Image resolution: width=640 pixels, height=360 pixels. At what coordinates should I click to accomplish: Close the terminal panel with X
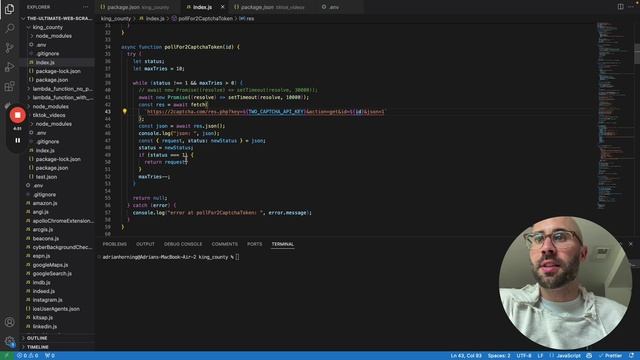(631, 244)
